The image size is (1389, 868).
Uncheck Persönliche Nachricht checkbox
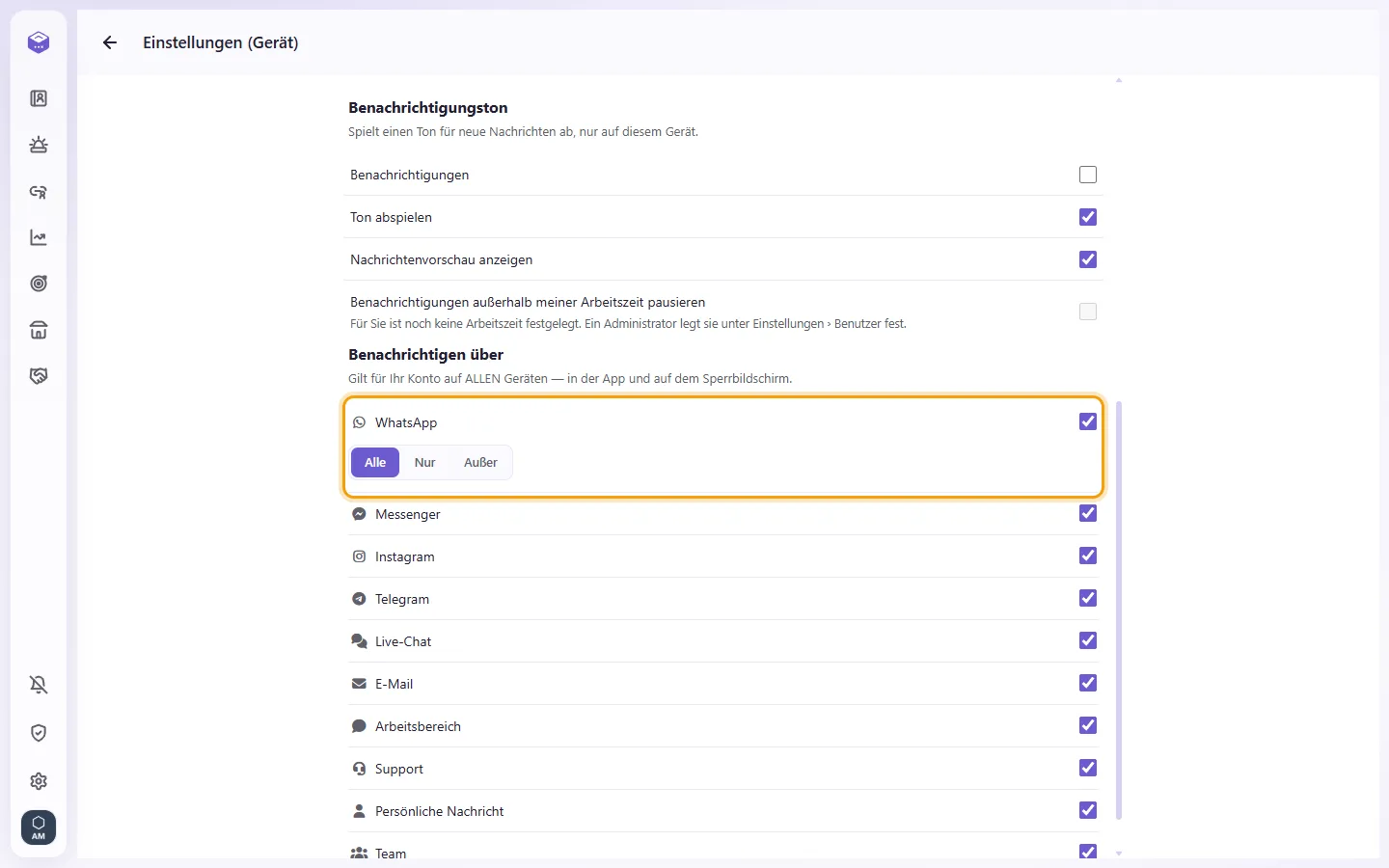[x=1088, y=810]
